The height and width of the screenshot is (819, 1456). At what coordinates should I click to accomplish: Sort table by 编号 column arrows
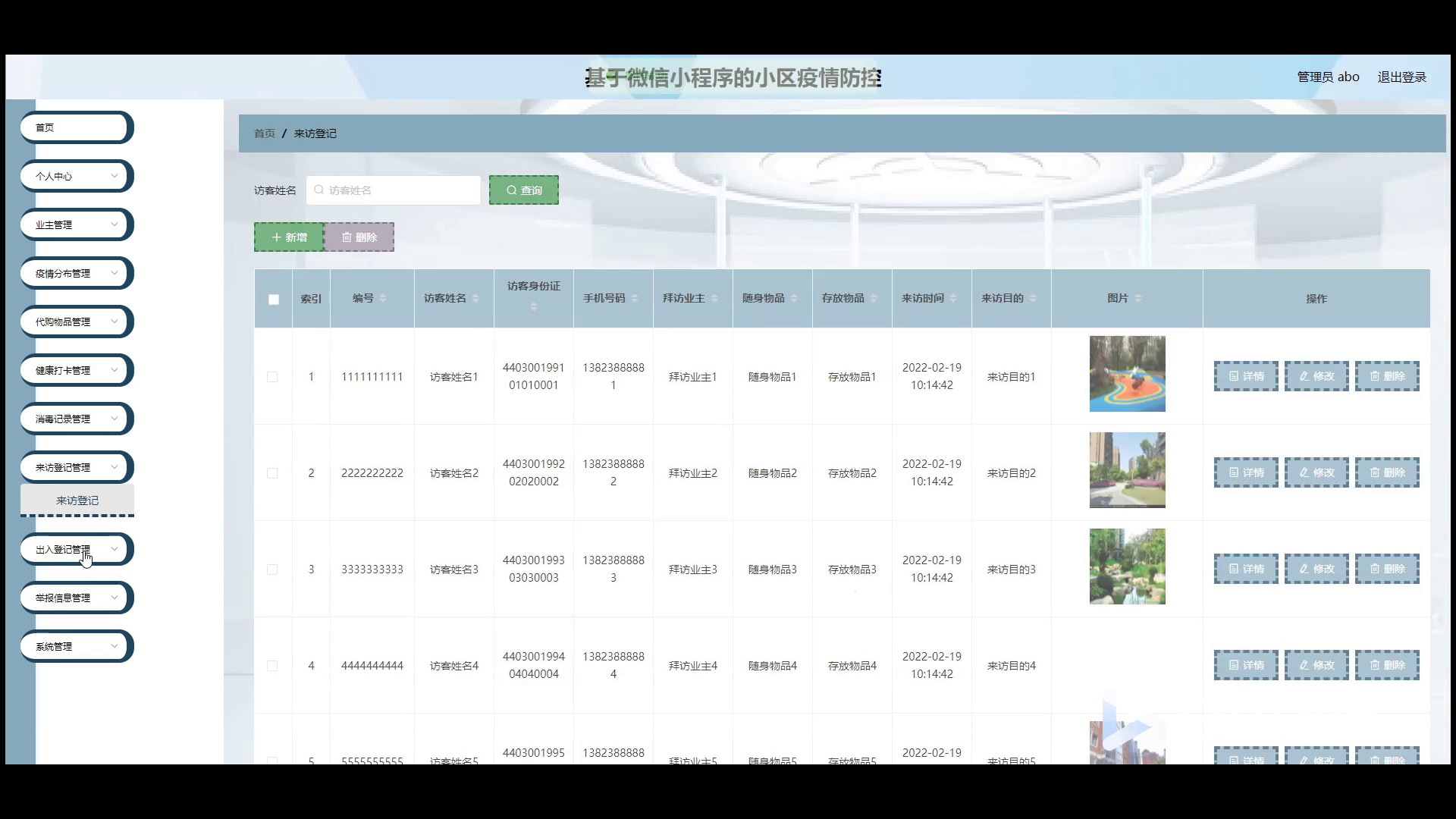[383, 298]
